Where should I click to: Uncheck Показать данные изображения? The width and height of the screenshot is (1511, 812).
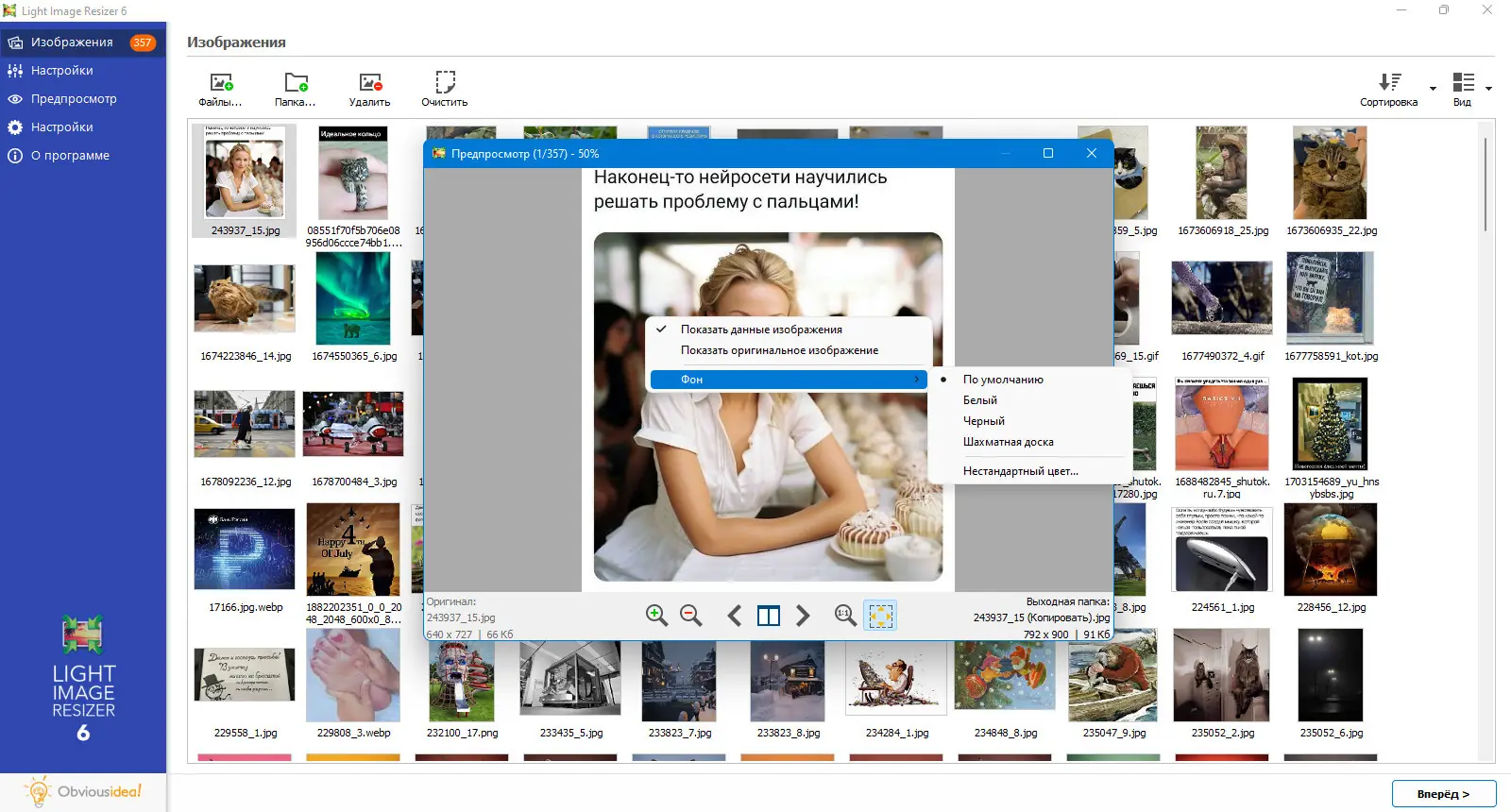point(789,330)
